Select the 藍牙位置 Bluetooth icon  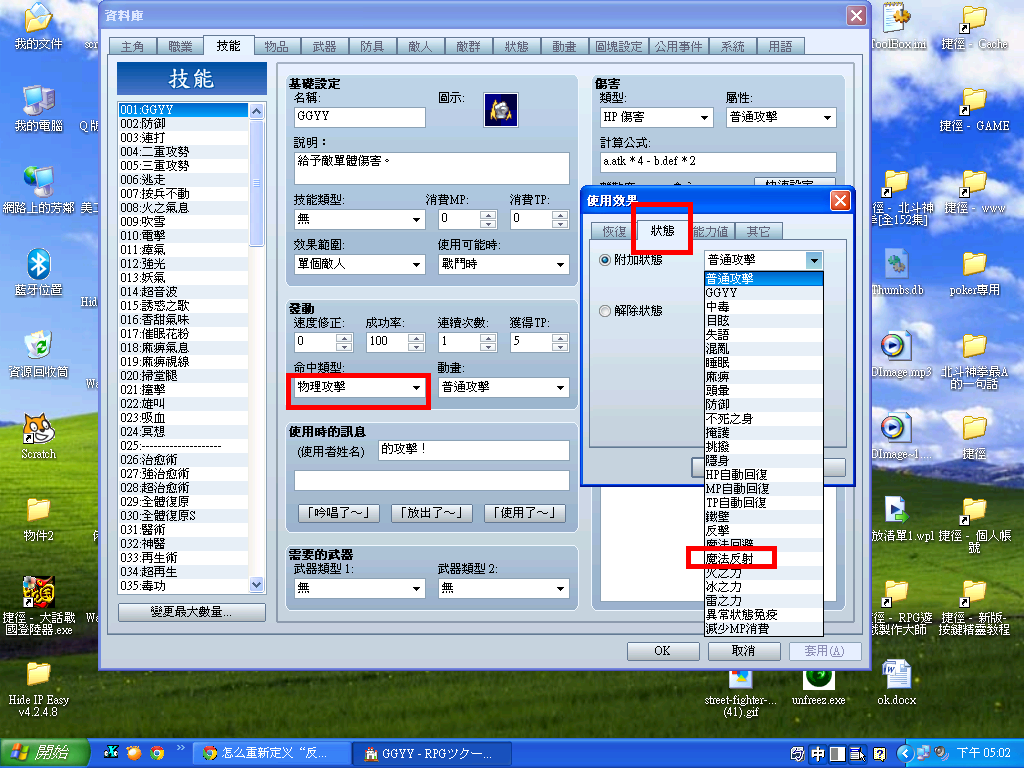point(39,272)
